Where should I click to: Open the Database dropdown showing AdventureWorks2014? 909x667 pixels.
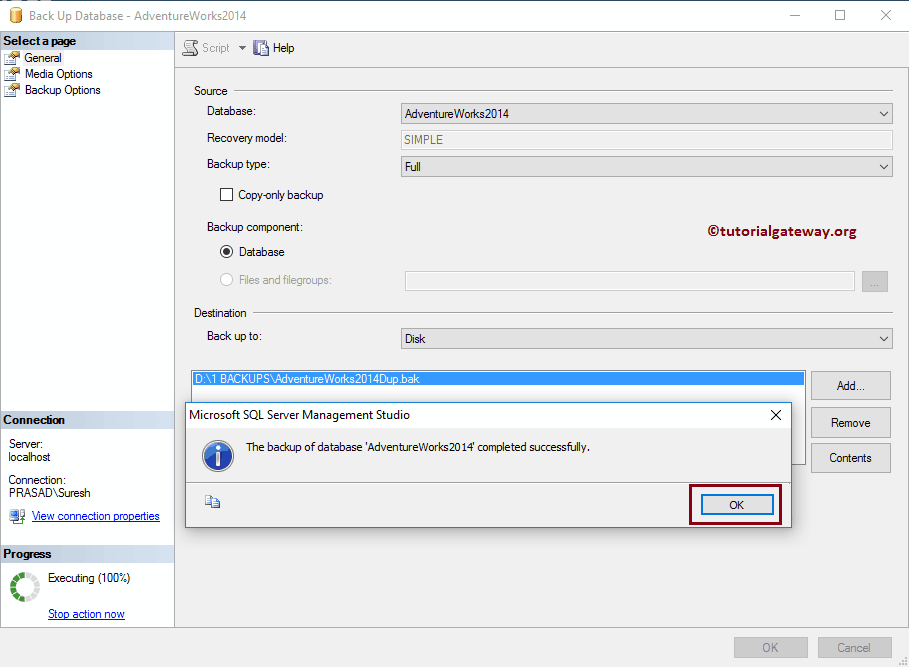646,114
